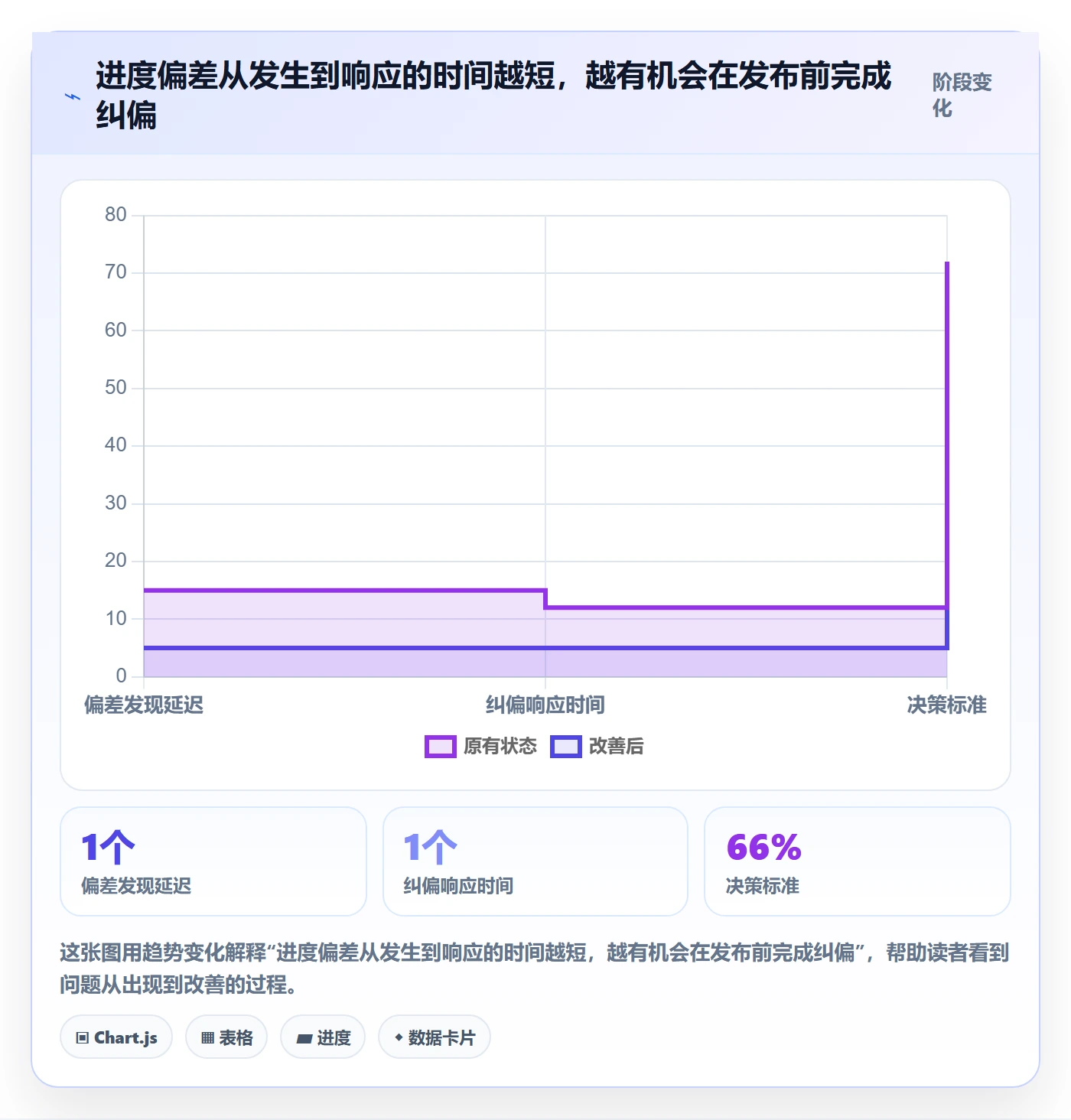Screen dimensions: 1071x1120
Task: Select the 进度 tag chip
Action: pyautogui.click(x=323, y=1037)
